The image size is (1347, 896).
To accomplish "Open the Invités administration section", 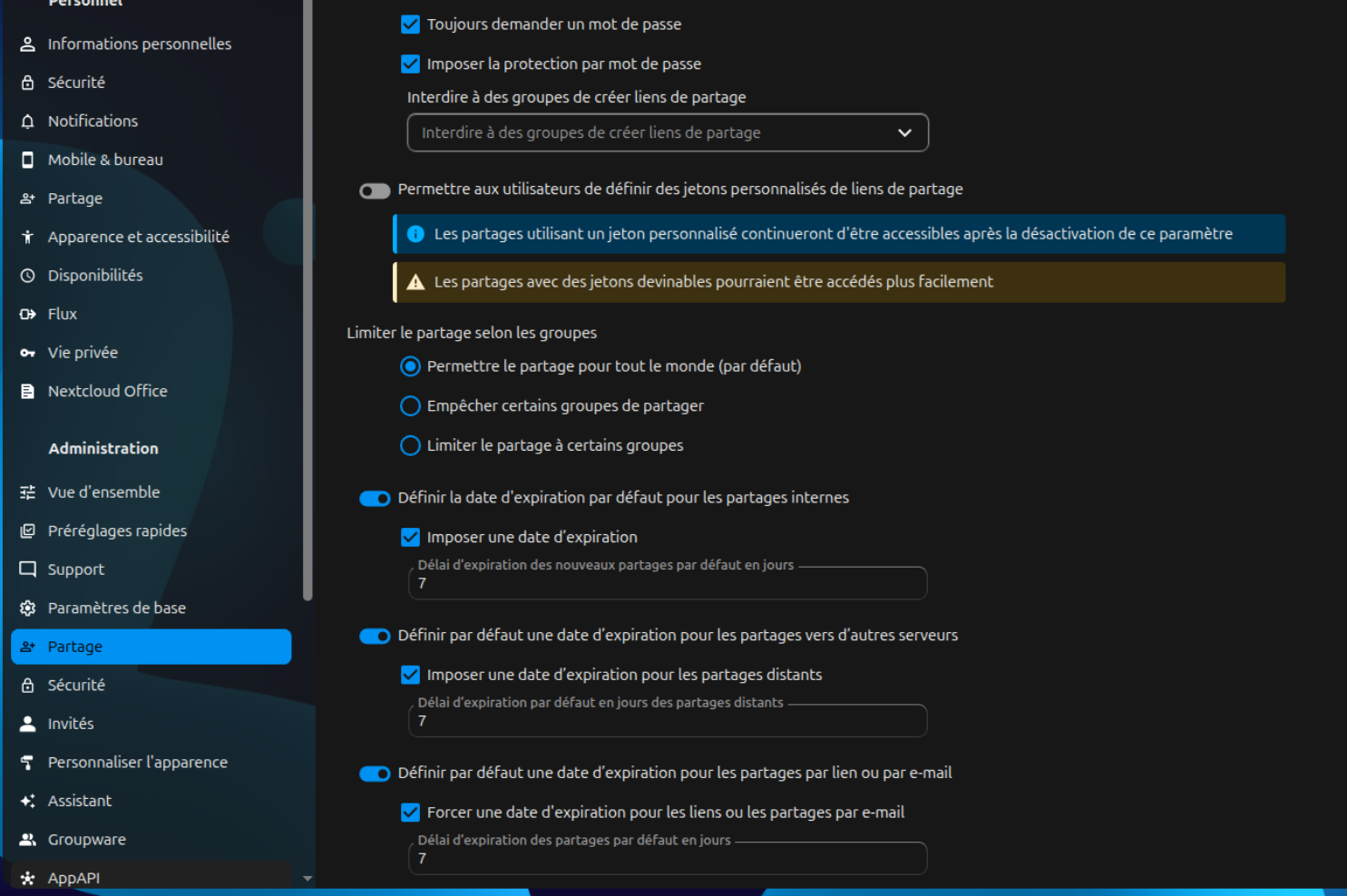I will pos(71,724).
